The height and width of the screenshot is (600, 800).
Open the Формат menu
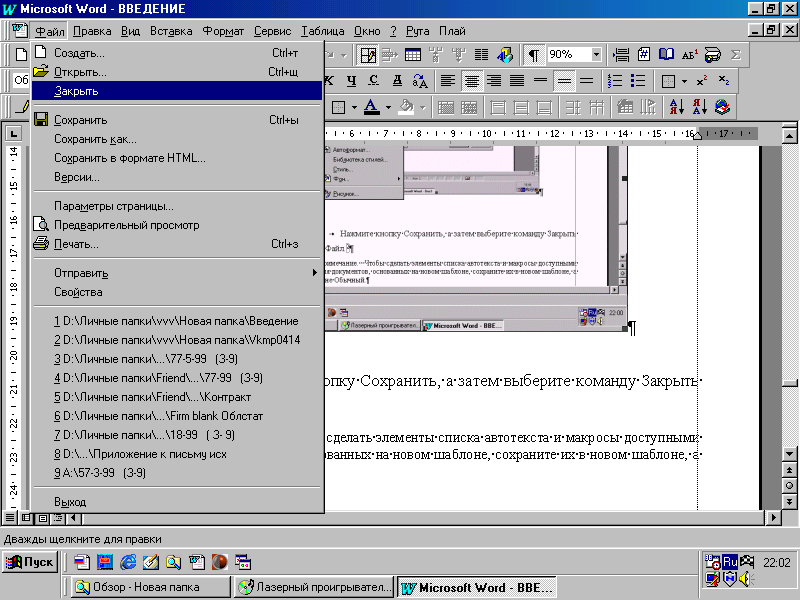(x=222, y=31)
